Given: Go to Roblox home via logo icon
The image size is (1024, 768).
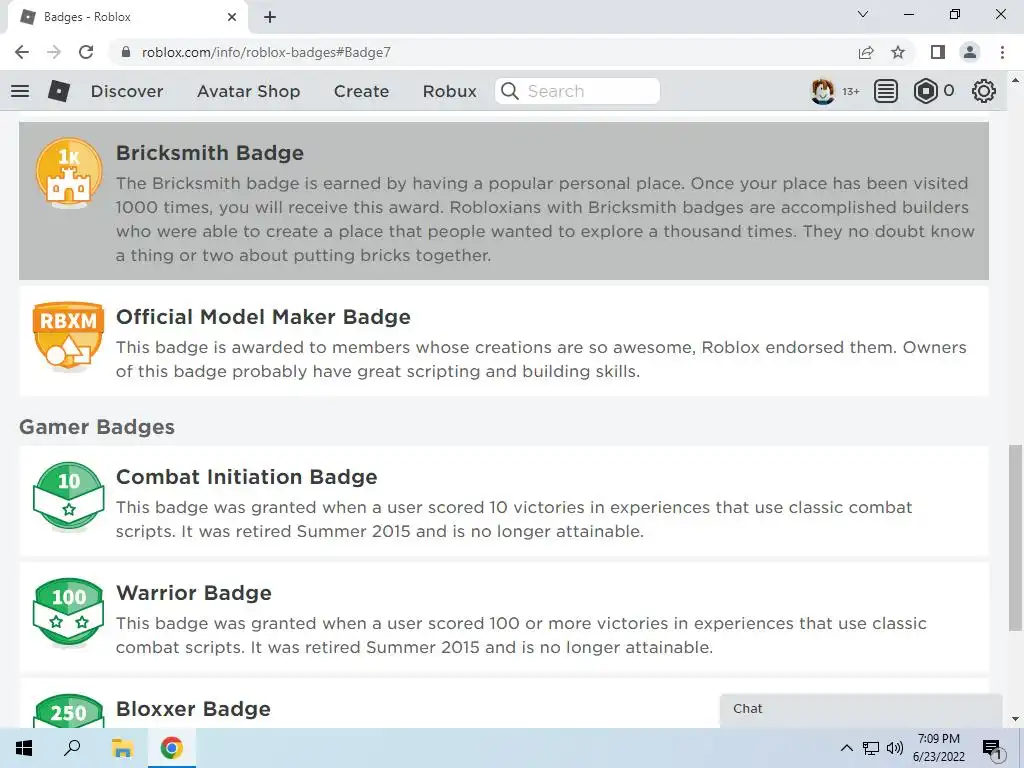Looking at the screenshot, I should (59, 91).
